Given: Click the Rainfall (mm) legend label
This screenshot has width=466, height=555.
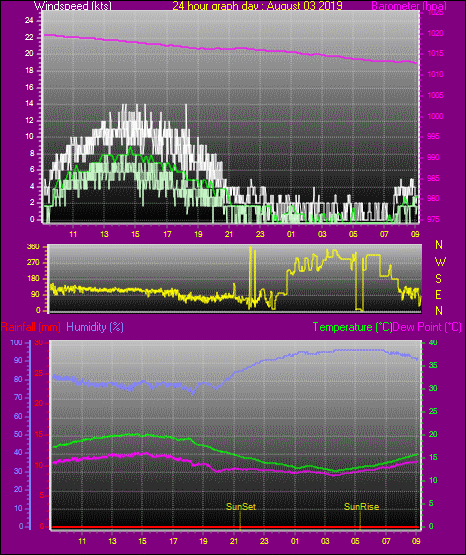Looking at the screenshot, I should pyautogui.click(x=31, y=327).
